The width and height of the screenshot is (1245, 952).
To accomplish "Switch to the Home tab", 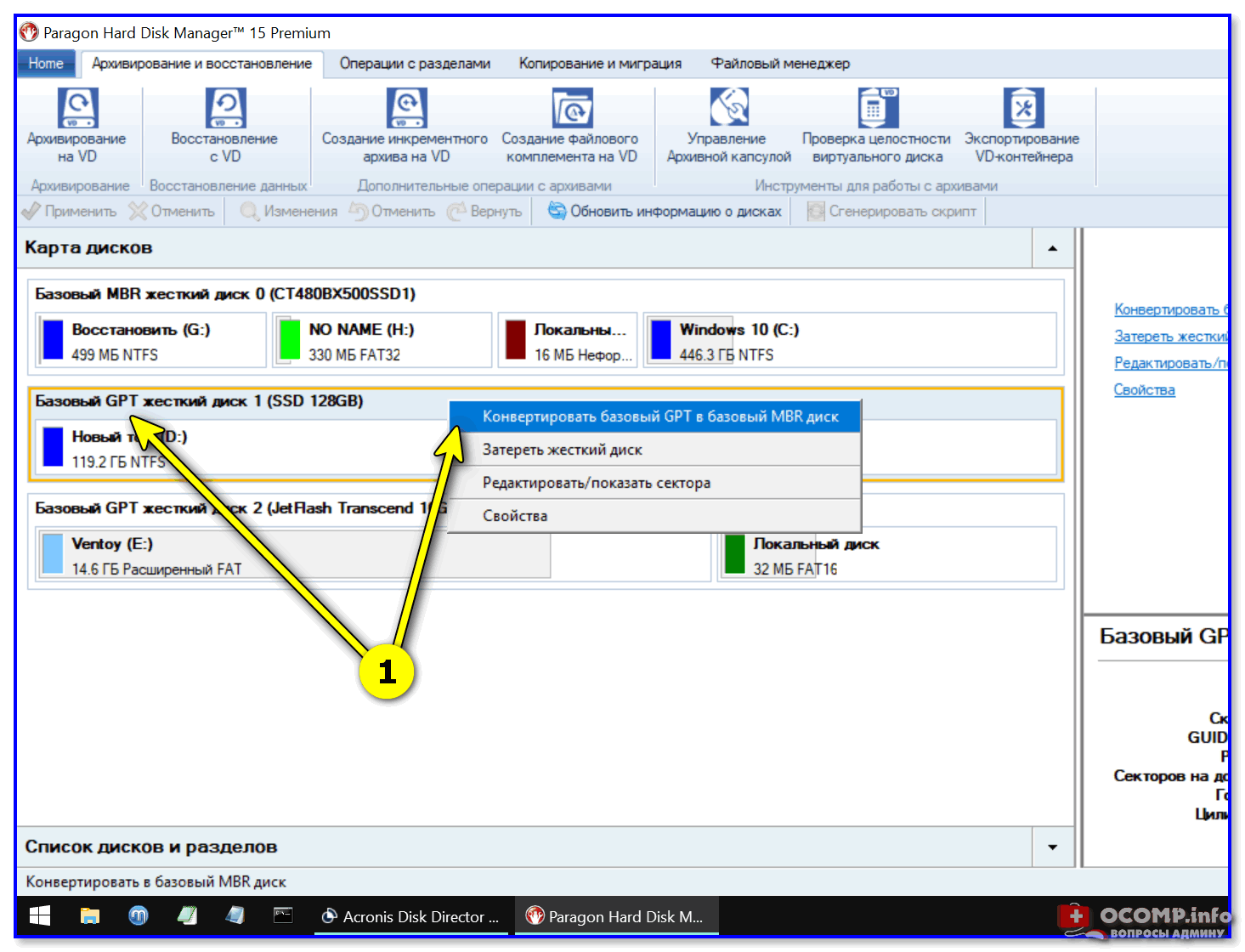I will 46,64.
